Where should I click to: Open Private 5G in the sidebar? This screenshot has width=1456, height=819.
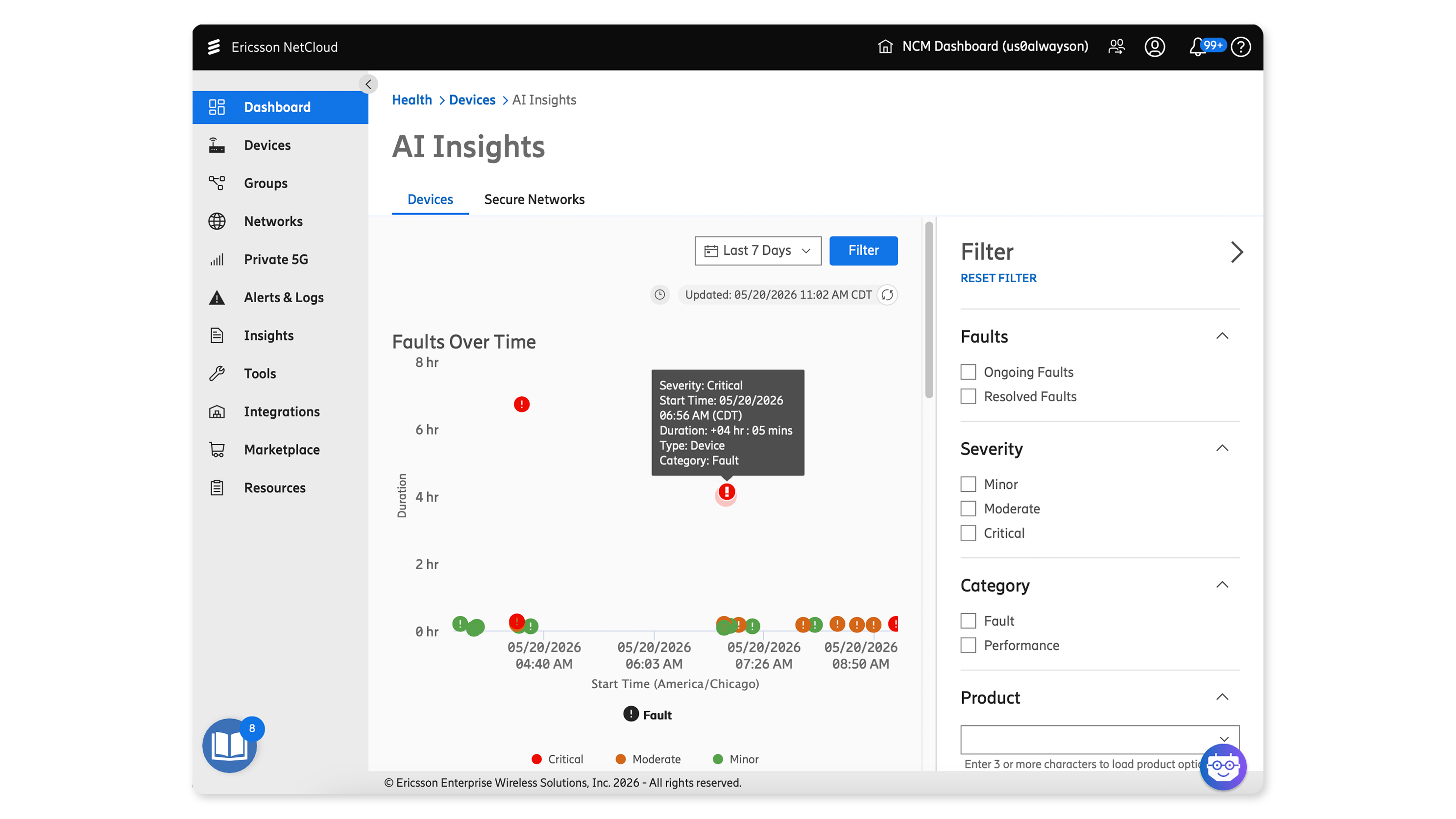(280, 260)
